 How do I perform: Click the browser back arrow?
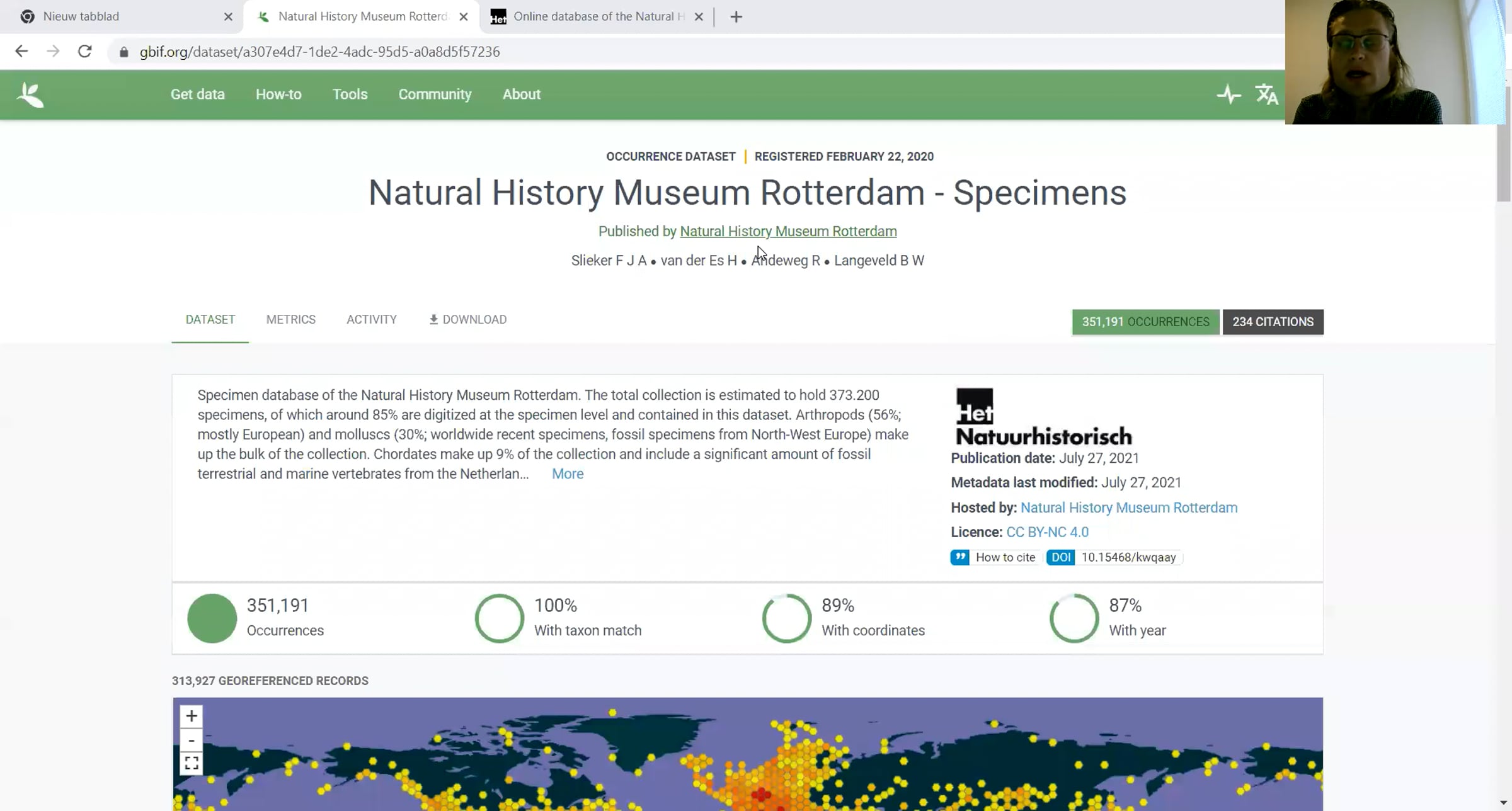pyautogui.click(x=21, y=52)
